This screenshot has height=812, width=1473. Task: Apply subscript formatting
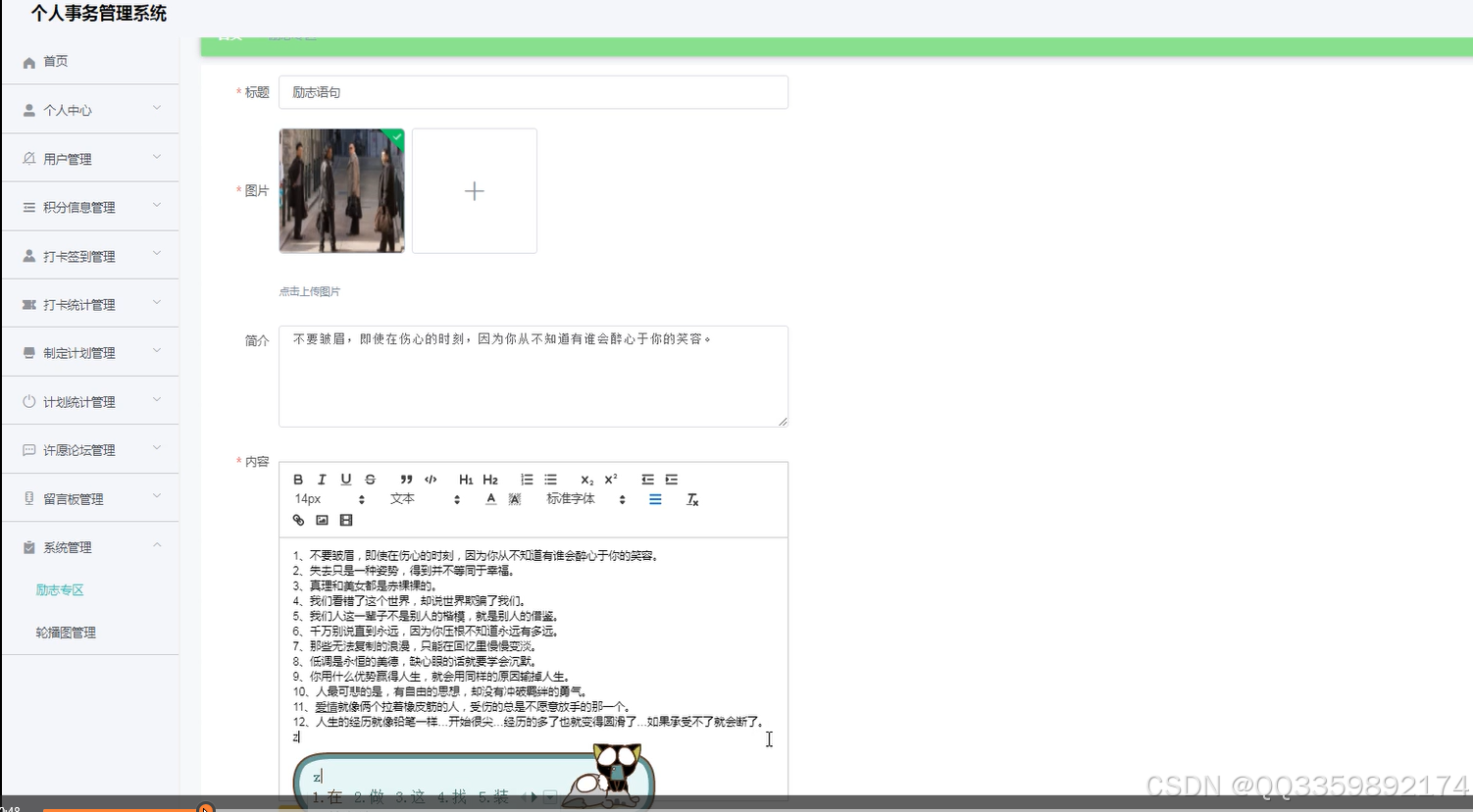(586, 480)
